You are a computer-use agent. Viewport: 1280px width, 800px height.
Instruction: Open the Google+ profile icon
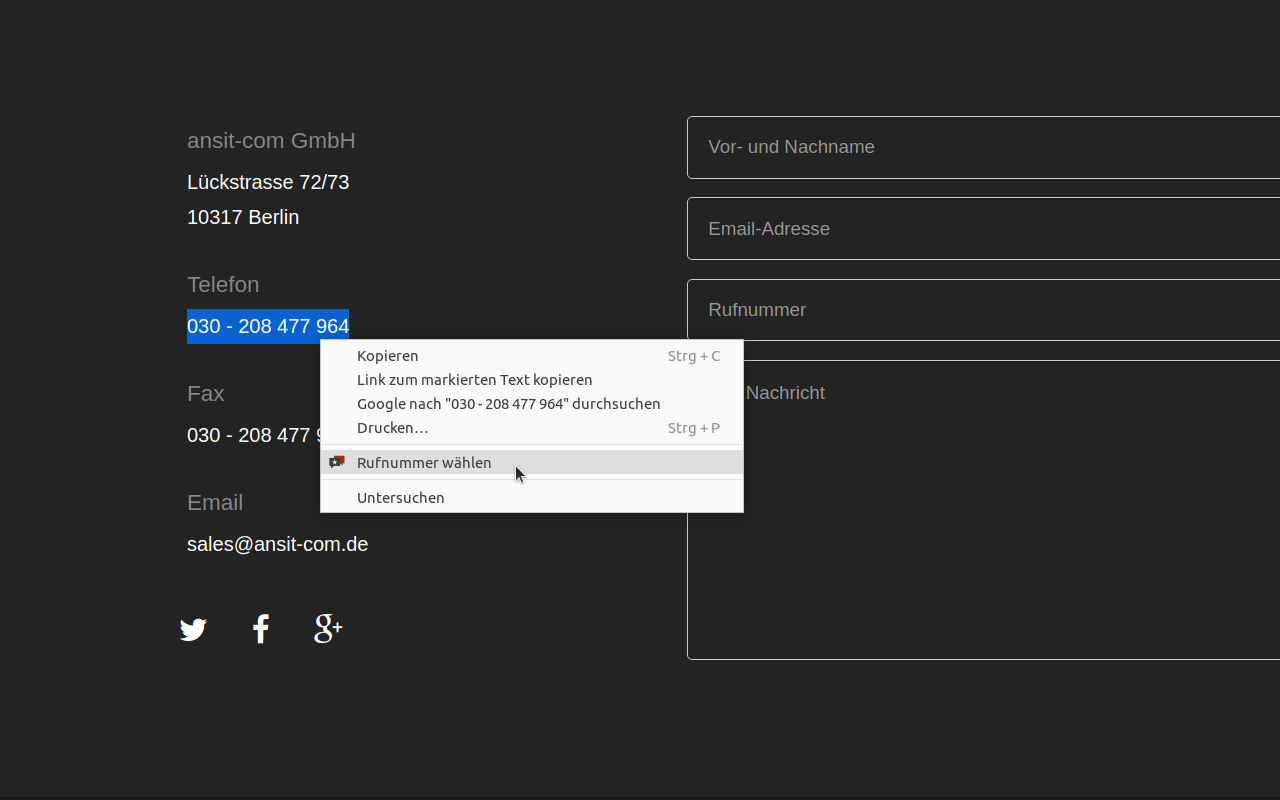(x=328, y=628)
